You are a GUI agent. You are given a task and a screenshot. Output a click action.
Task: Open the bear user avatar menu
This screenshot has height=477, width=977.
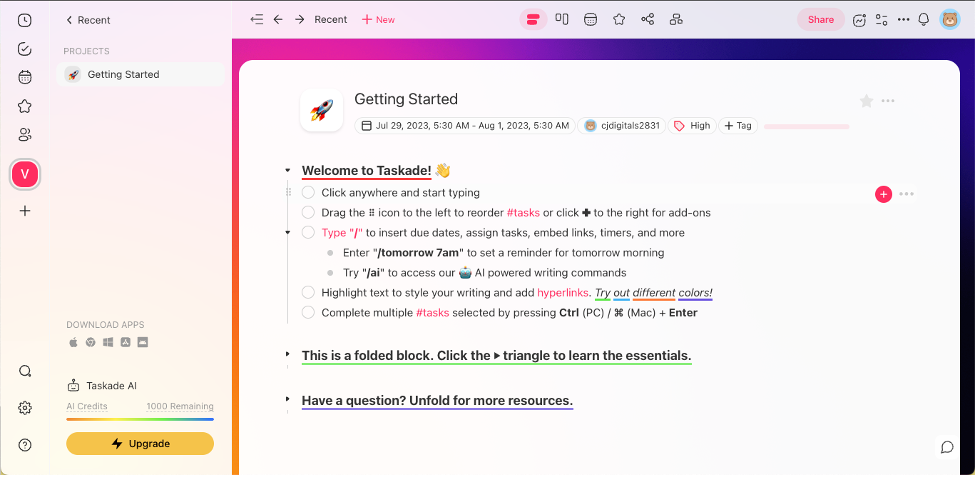950,19
